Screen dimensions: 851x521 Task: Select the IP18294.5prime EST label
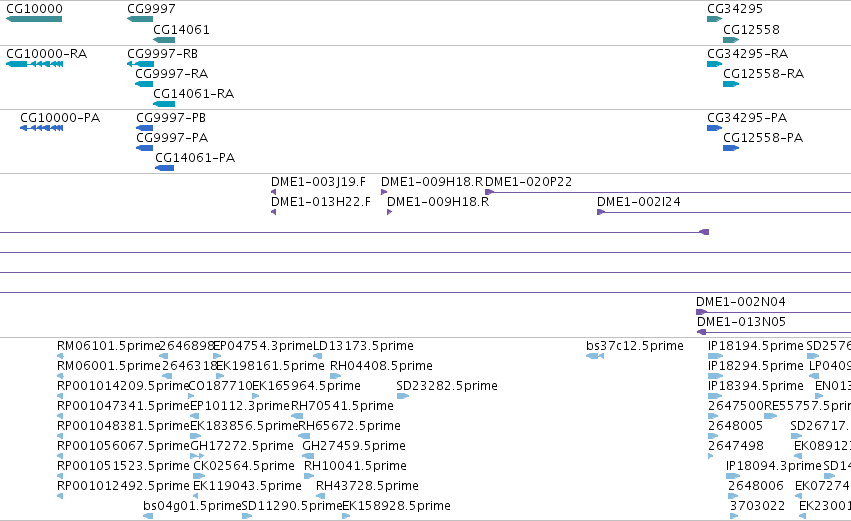pos(756,366)
